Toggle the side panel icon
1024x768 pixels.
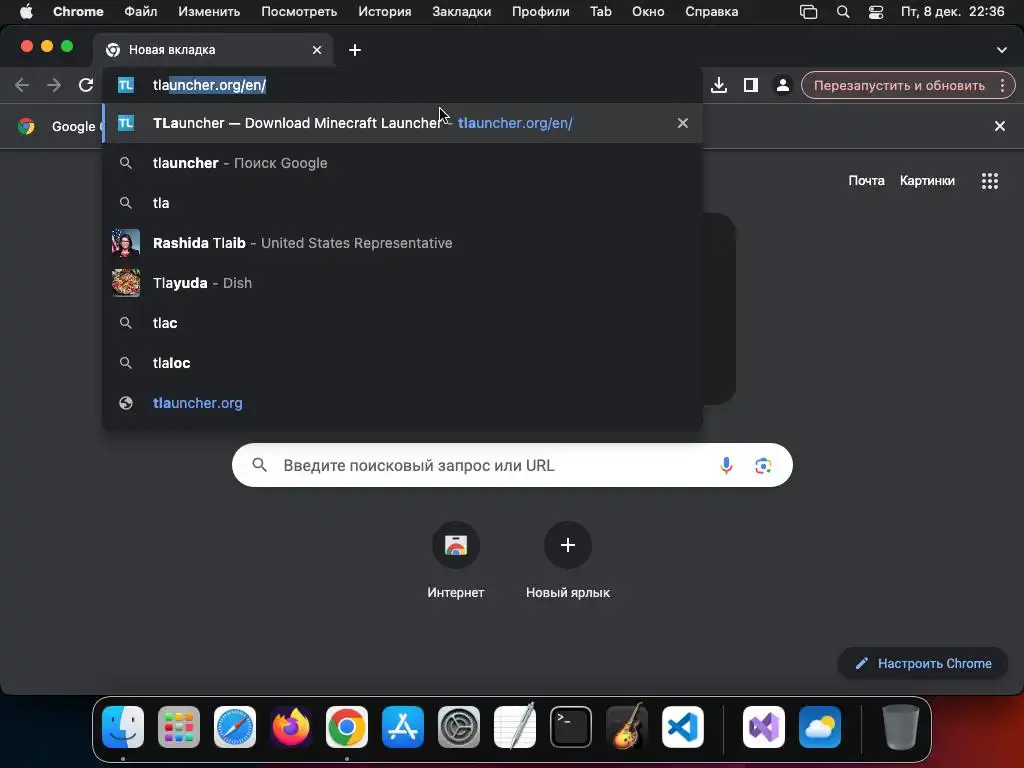click(x=751, y=85)
